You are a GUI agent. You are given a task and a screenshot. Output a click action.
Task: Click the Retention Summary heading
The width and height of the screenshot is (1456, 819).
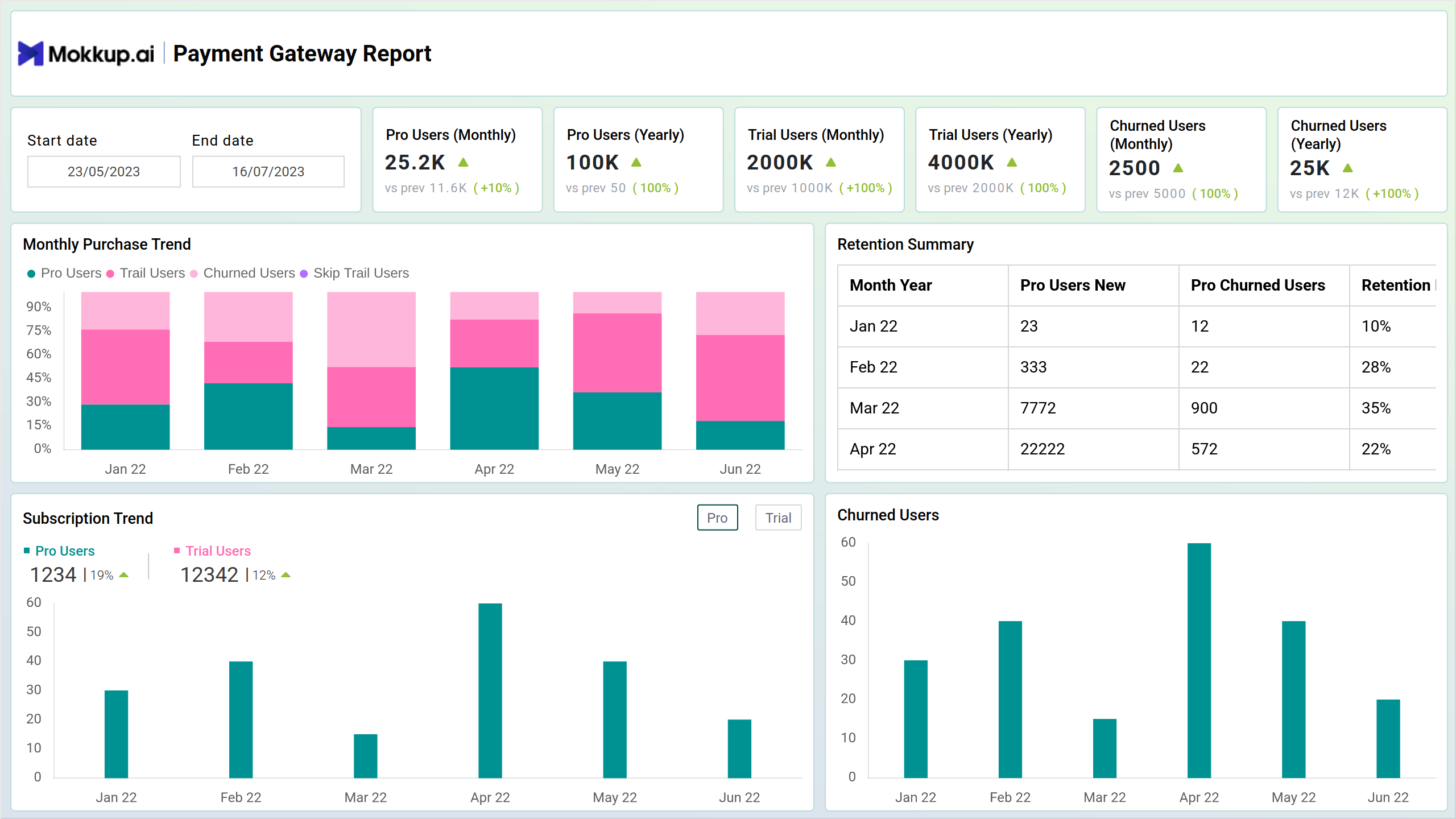point(905,245)
